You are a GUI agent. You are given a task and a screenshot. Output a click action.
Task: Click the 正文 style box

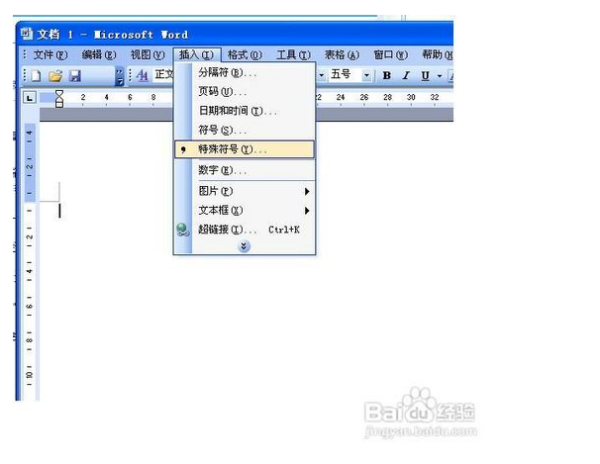164,75
